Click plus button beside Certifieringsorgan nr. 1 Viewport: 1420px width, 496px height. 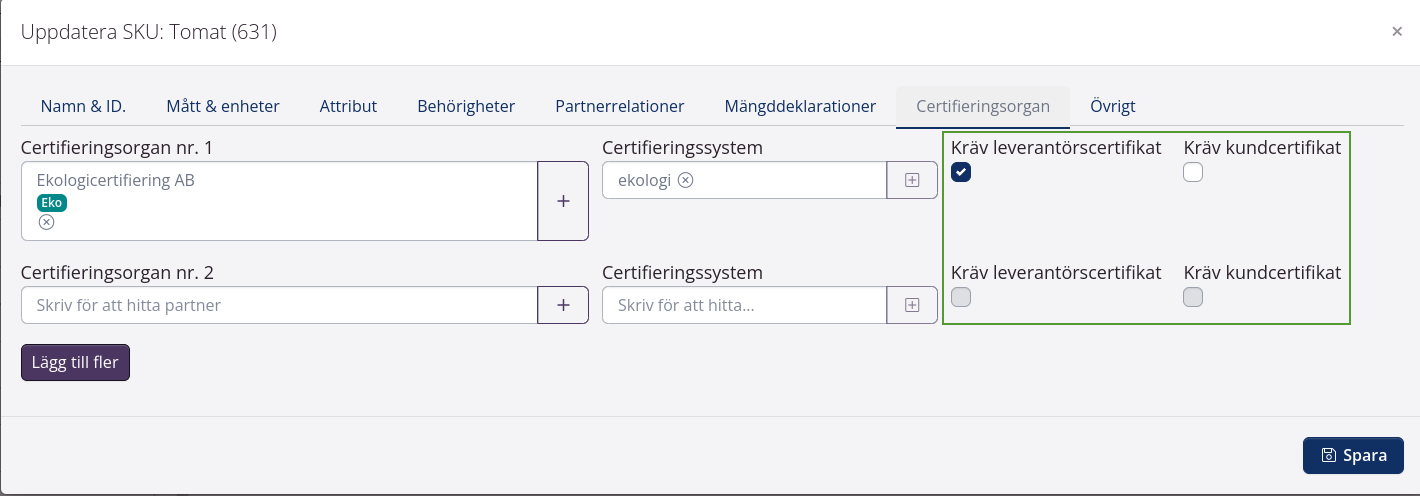click(563, 201)
